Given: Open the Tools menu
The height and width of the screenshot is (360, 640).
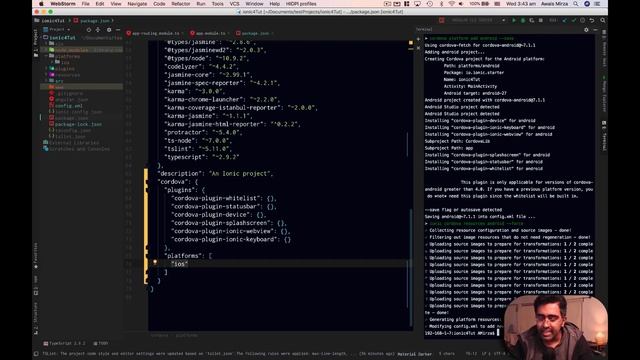Looking at the screenshot, I should 218,4.
